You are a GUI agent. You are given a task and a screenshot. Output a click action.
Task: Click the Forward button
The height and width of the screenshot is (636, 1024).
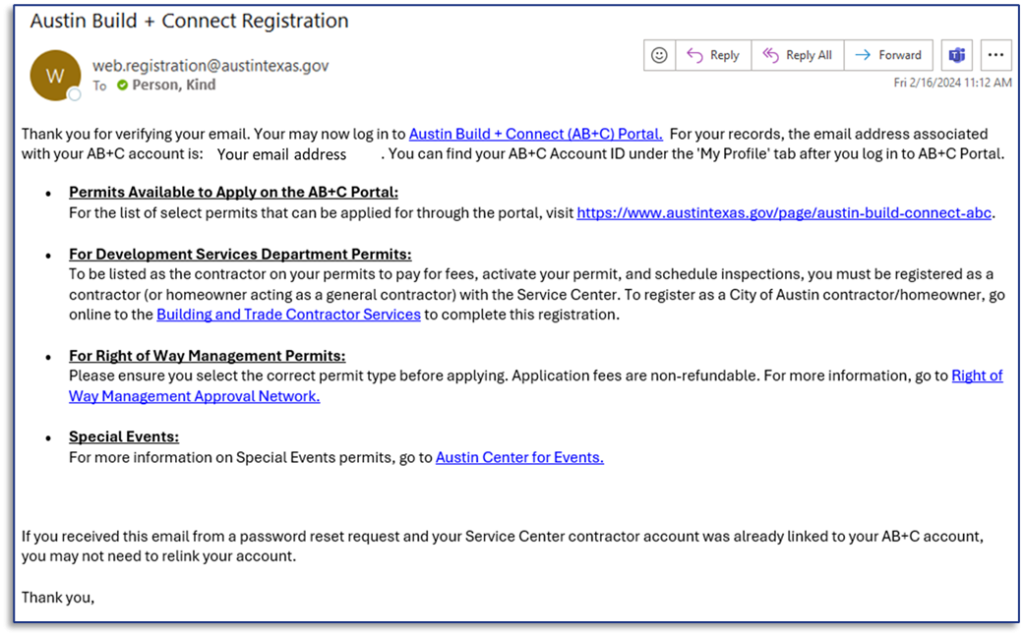tap(888, 55)
